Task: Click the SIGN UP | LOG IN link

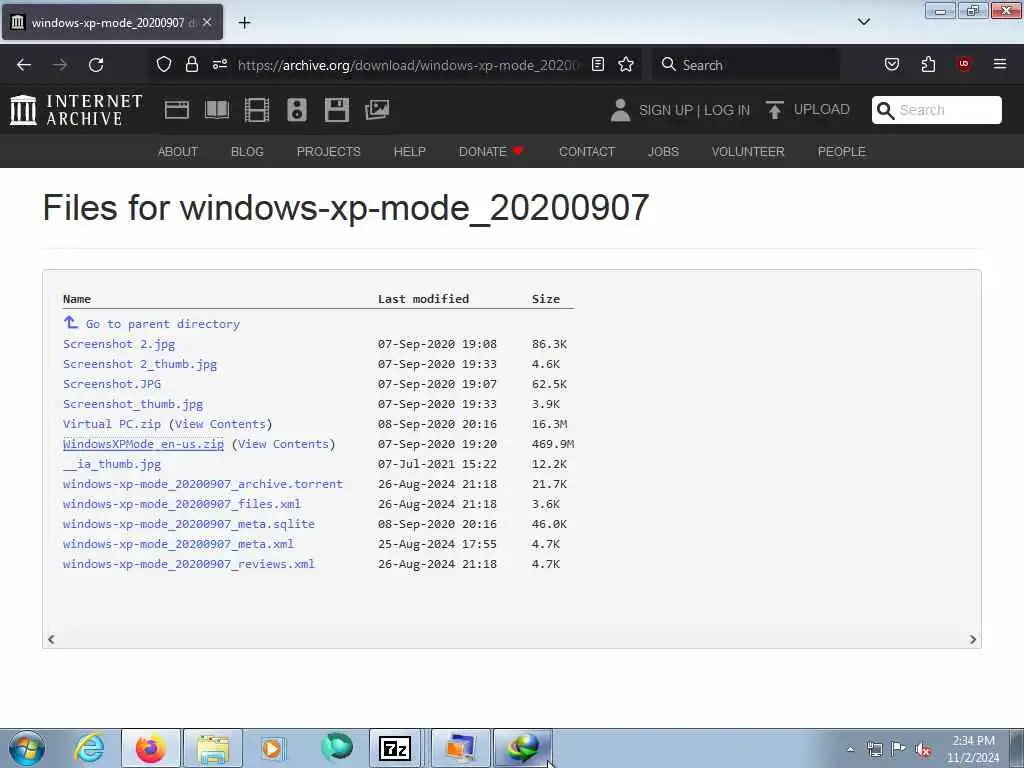Action: click(694, 110)
